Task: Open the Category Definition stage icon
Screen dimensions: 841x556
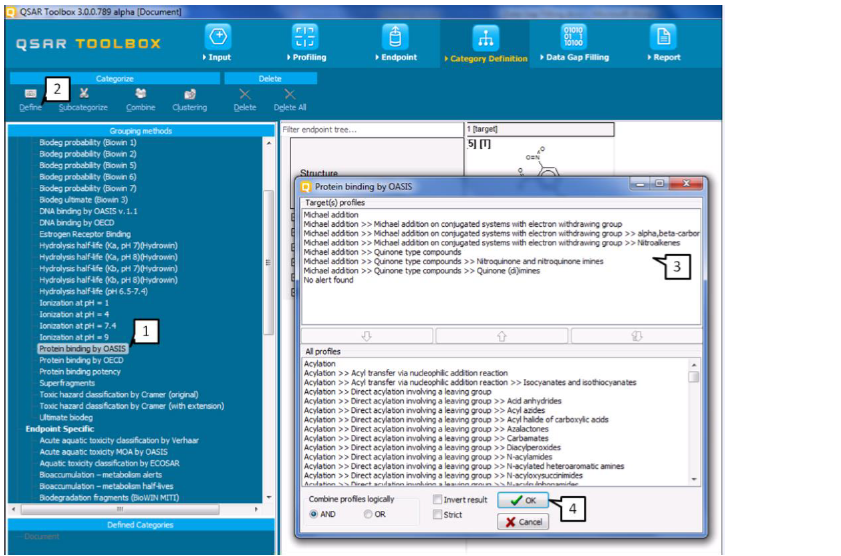Action: pyautogui.click(x=486, y=38)
